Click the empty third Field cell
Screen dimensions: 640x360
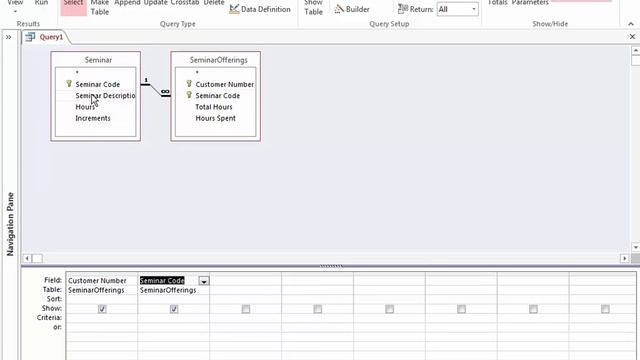tap(245, 281)
